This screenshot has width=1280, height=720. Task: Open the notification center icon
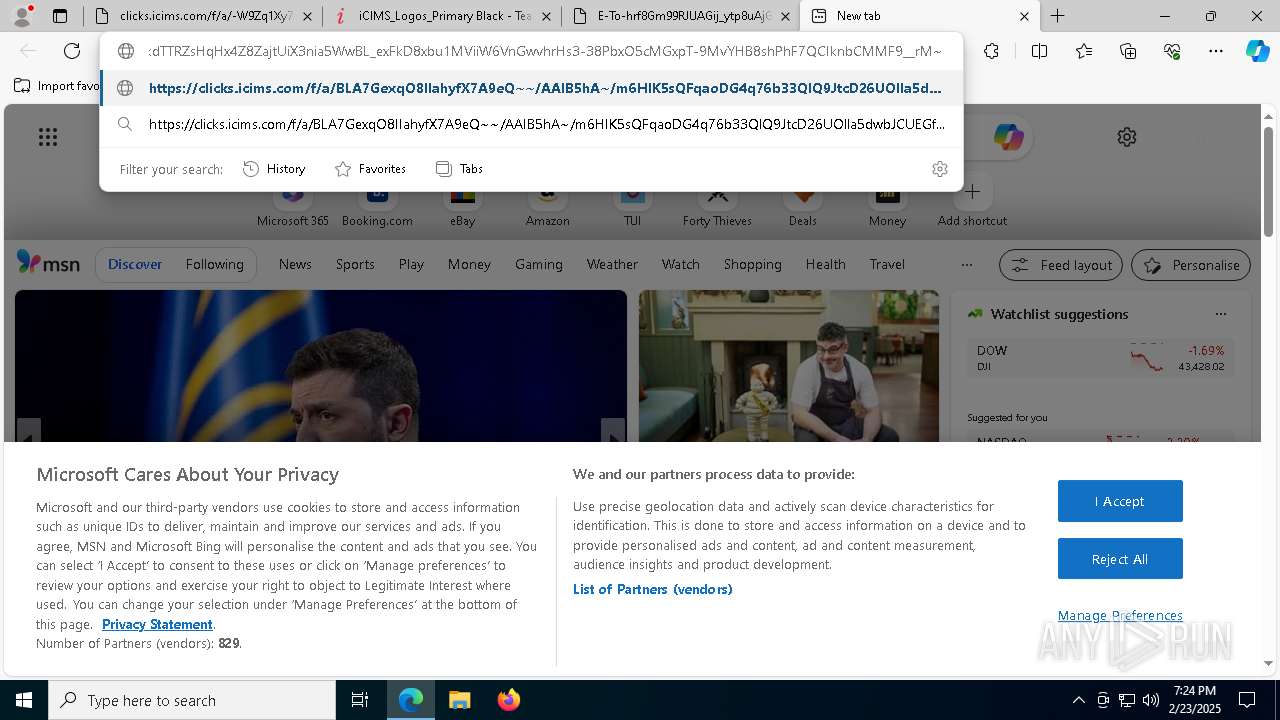[x=1247, y=700]
